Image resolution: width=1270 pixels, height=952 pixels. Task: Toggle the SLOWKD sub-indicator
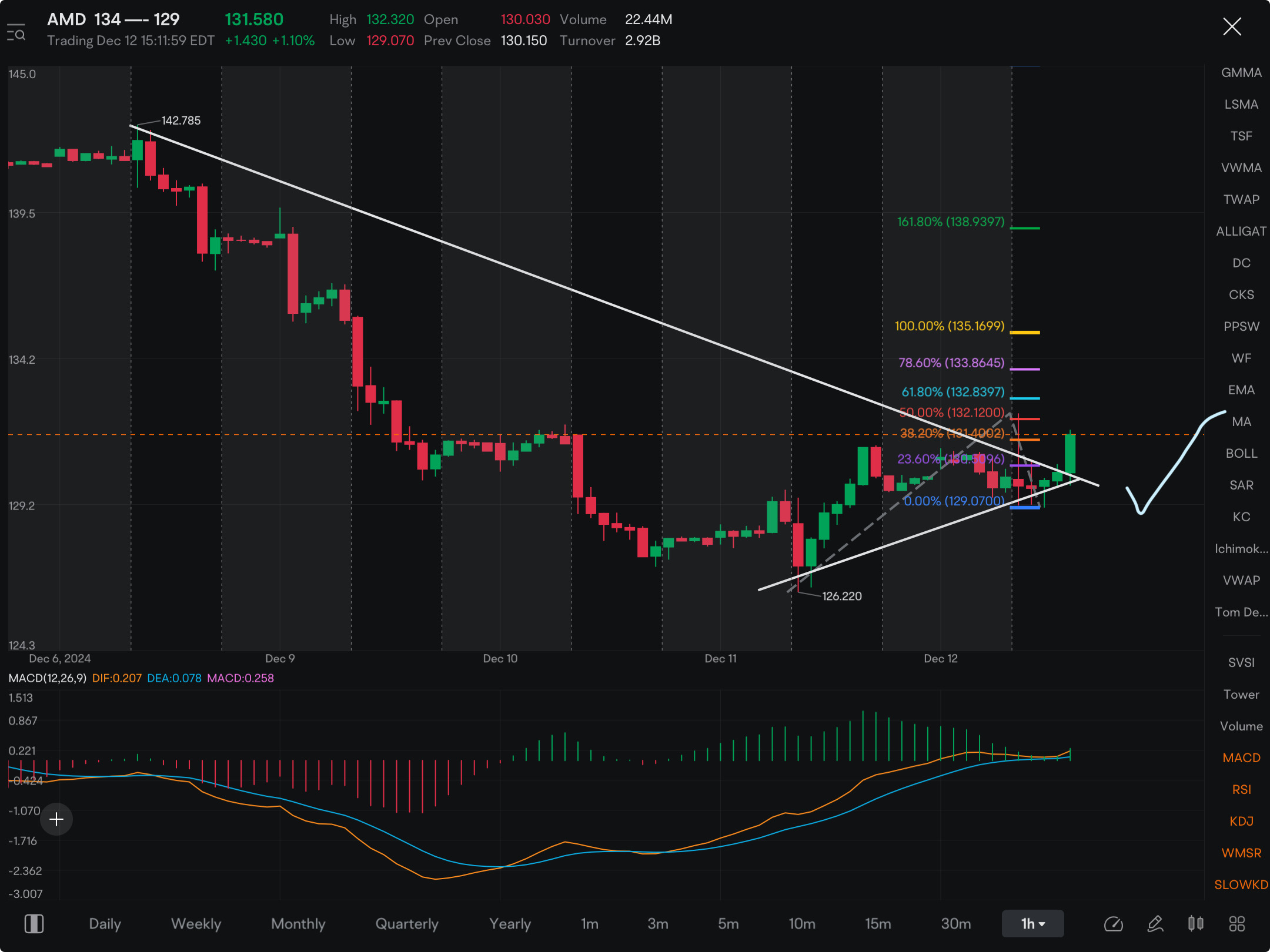(x=1241, y=885)
